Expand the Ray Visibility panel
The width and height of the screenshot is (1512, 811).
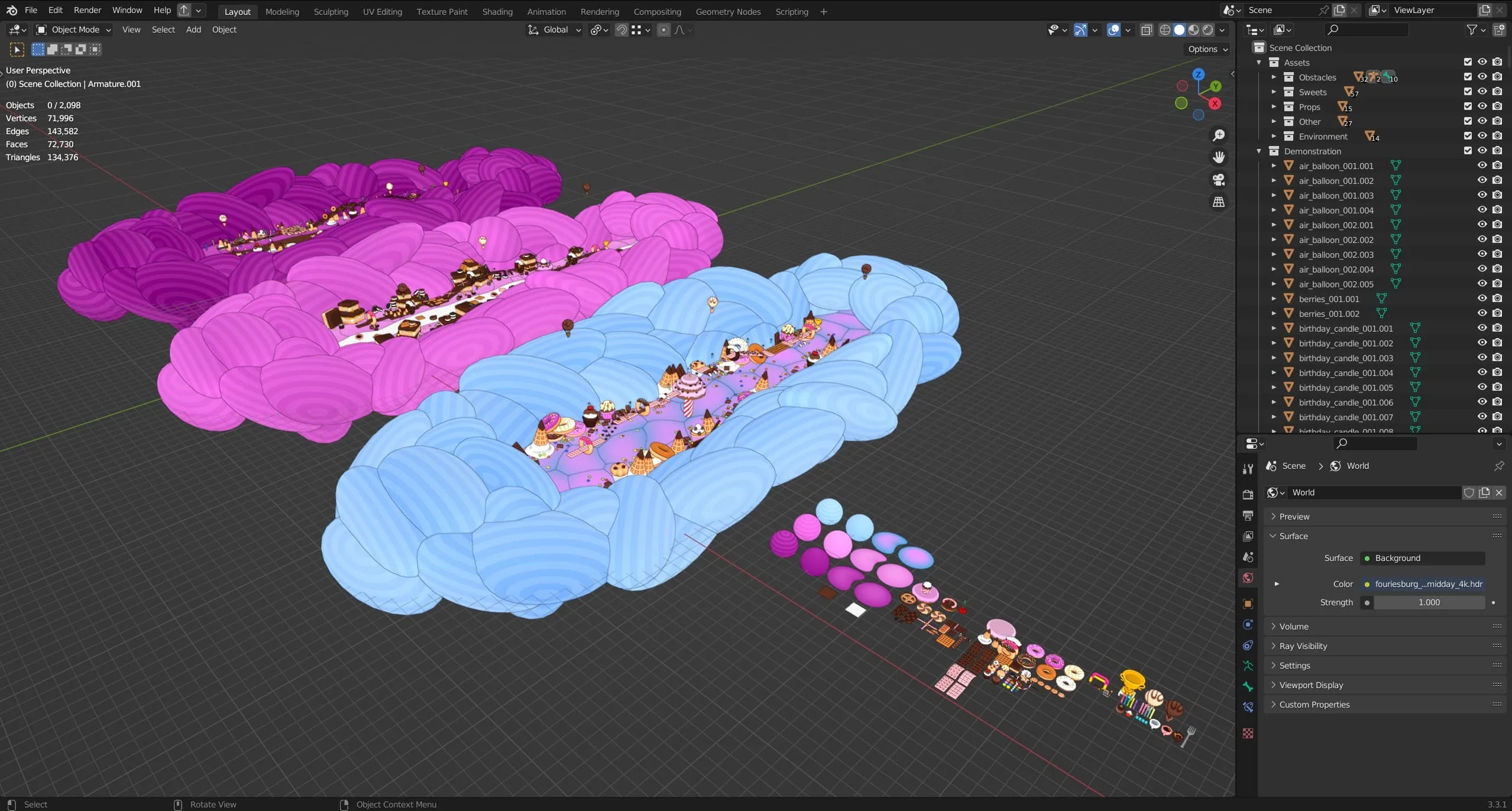tap(1303, 646)
